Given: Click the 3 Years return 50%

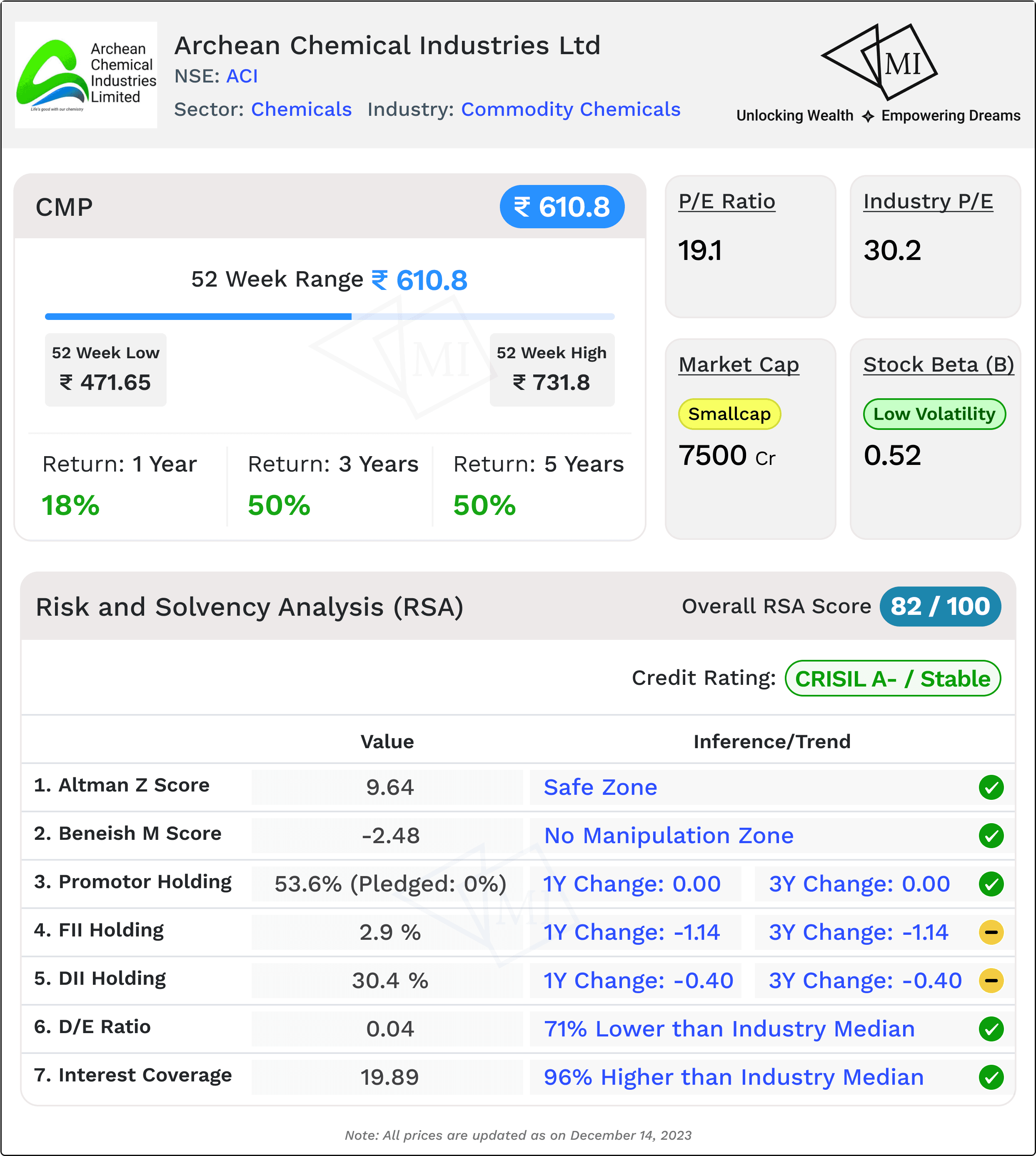Looking at the screenshot, I should (279, 505).
